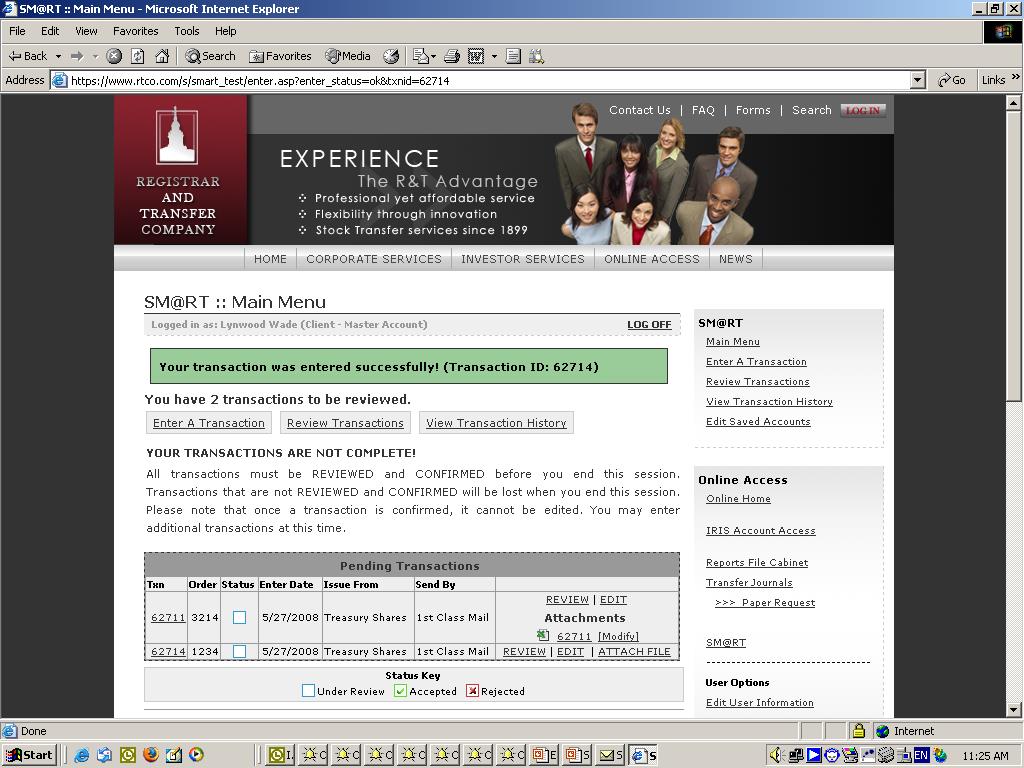Screen dimensions: 1024x768
Task: Expand the Edit with Word dropdown
Action: 494,57
